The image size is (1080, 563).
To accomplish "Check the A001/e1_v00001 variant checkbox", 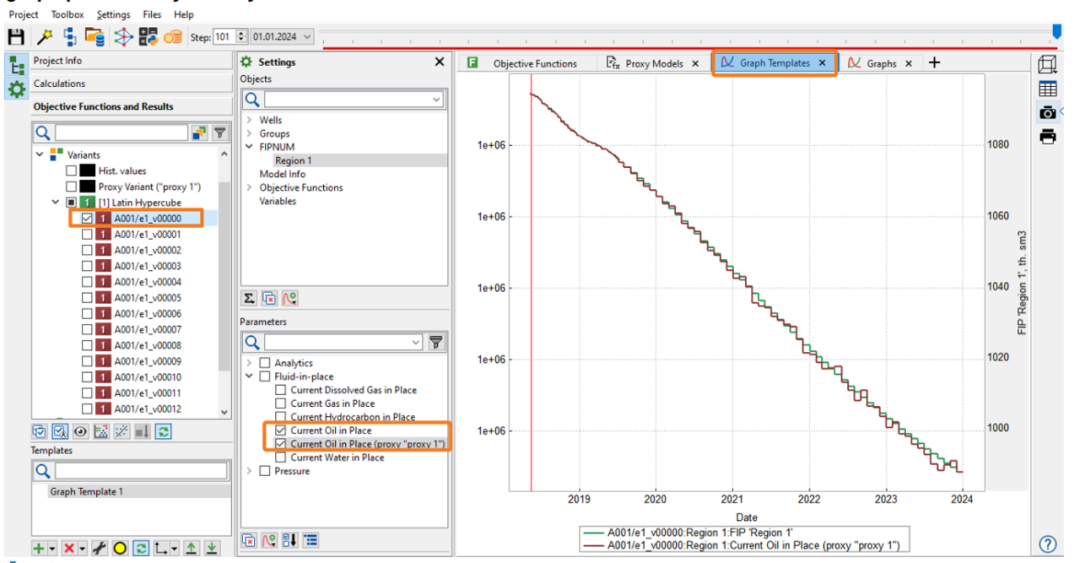I will coord(87,234).
